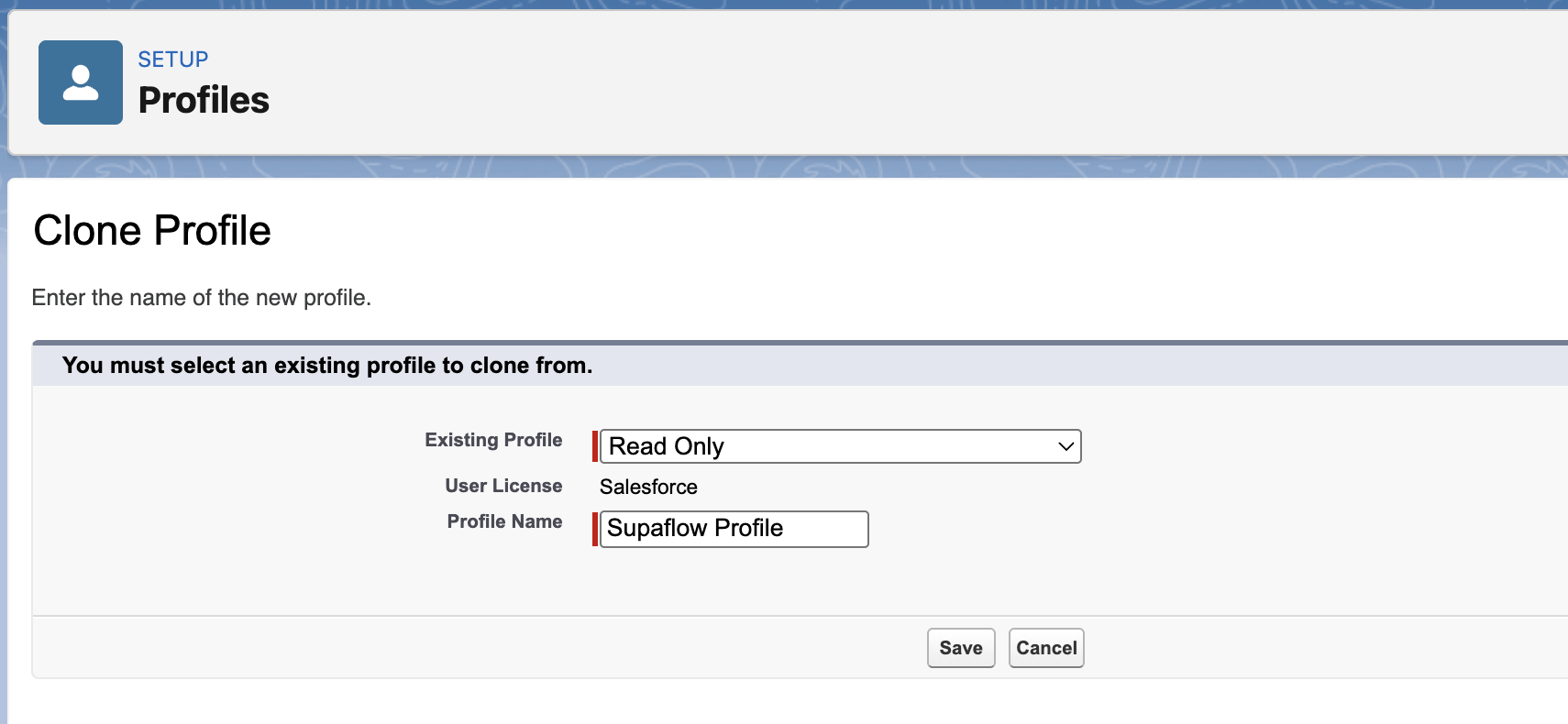Open the SETUP breadcrumb link
The image size is (1568, 724).
(172, 59)
